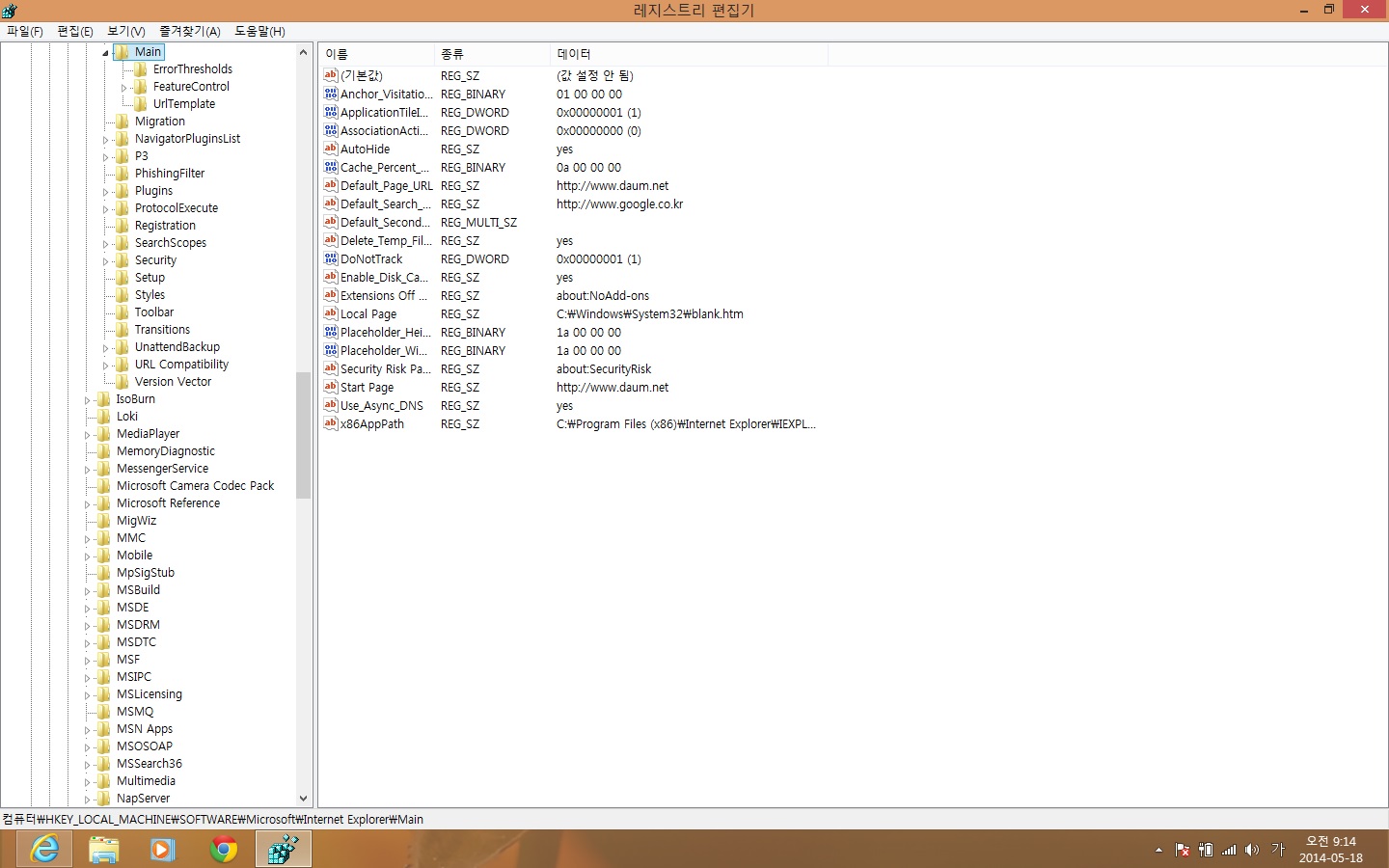Sort by the 이름 column header
The height and width of the screenshot is (868, 1389).
(x=377, y=54)
